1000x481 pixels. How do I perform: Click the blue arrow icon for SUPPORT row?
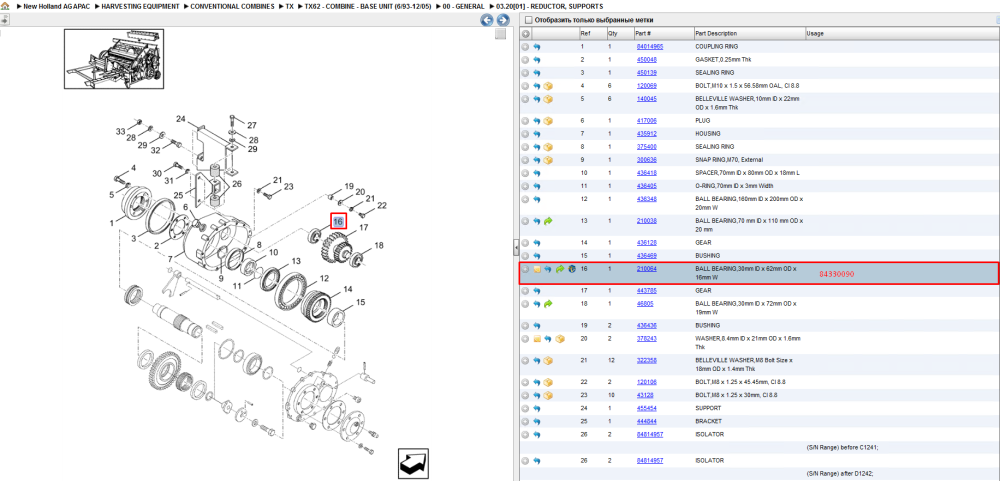pyautogui.click(x=537, y=408)
